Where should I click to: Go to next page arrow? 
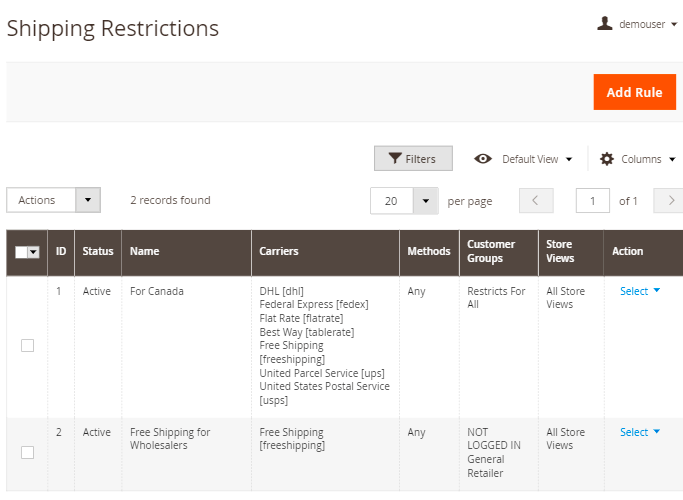pos(669,200)
